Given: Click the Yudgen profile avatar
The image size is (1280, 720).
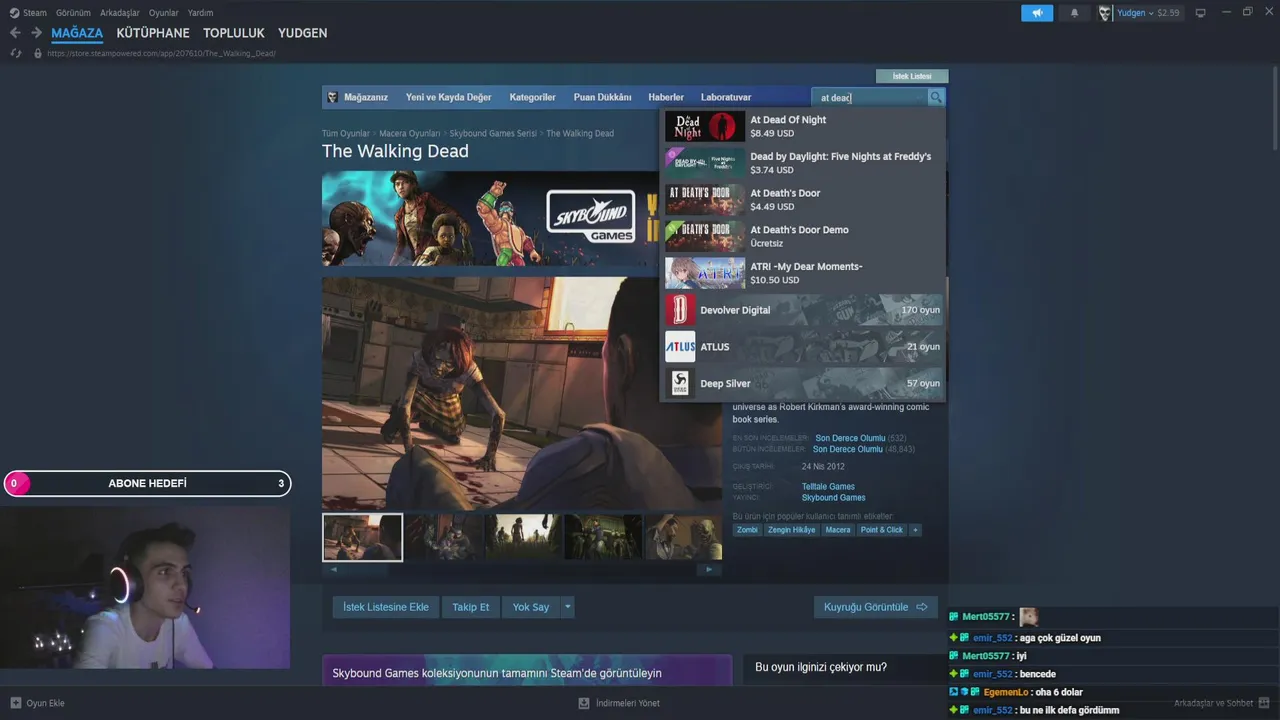Looking at the screenshot, I should pyautogui.click(x=1105, y=13).
